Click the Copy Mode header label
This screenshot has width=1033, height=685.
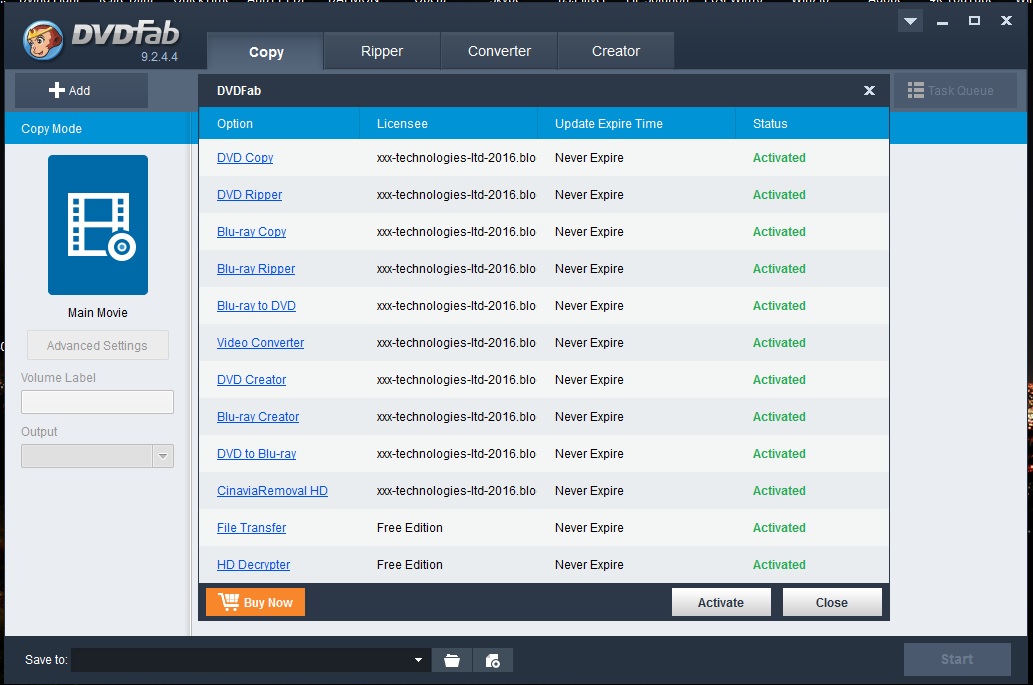coord(51,128)
